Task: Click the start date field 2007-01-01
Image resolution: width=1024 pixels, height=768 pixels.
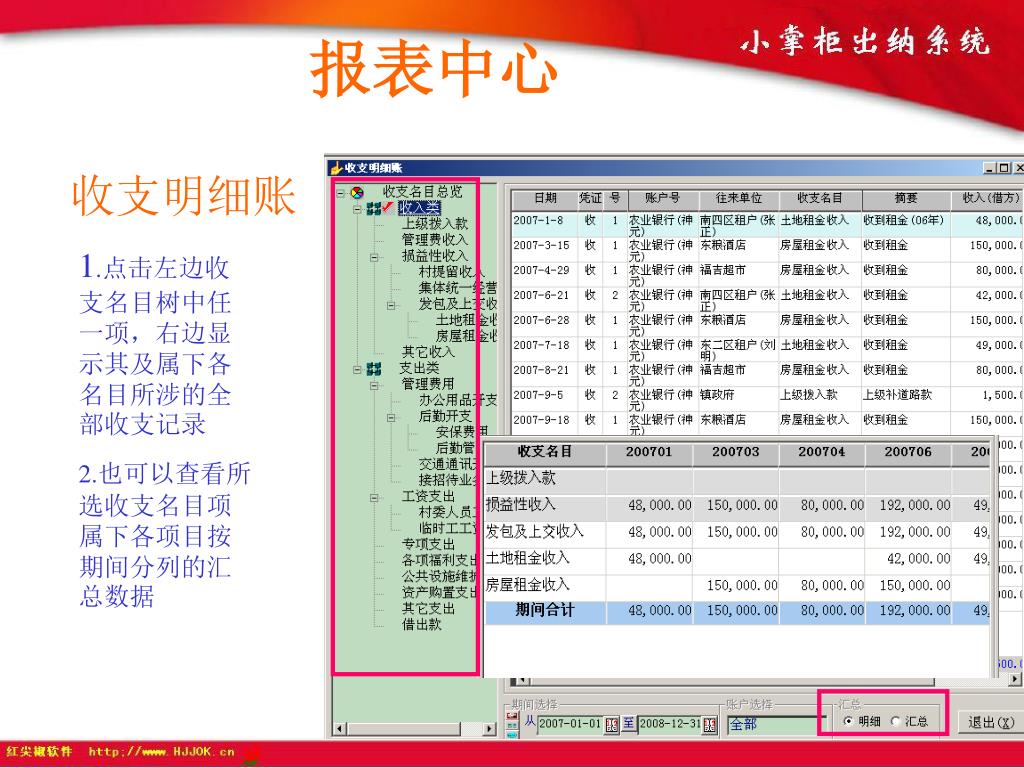Action: pos(569,724)
